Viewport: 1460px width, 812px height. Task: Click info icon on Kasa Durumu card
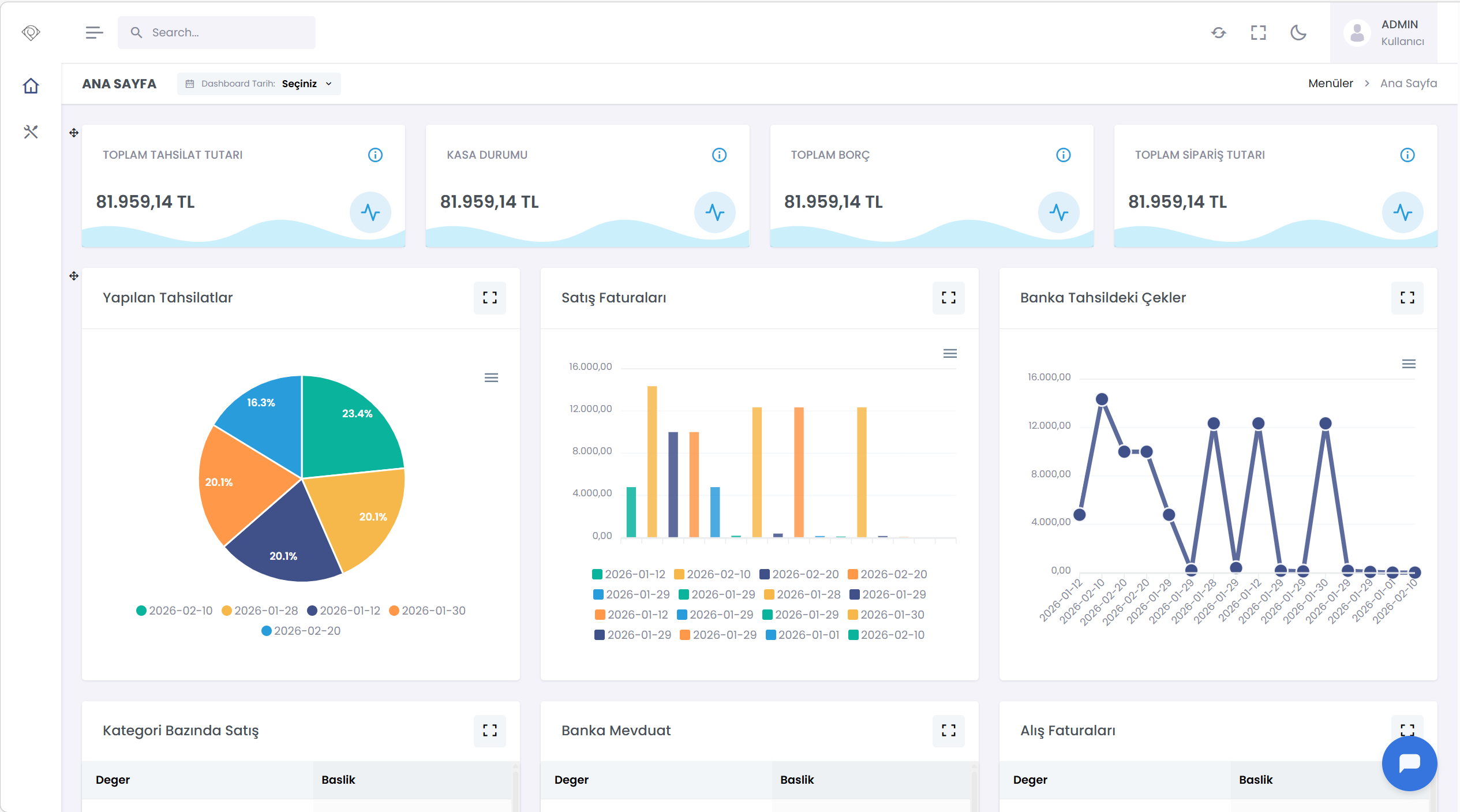(x=719, y=155)
